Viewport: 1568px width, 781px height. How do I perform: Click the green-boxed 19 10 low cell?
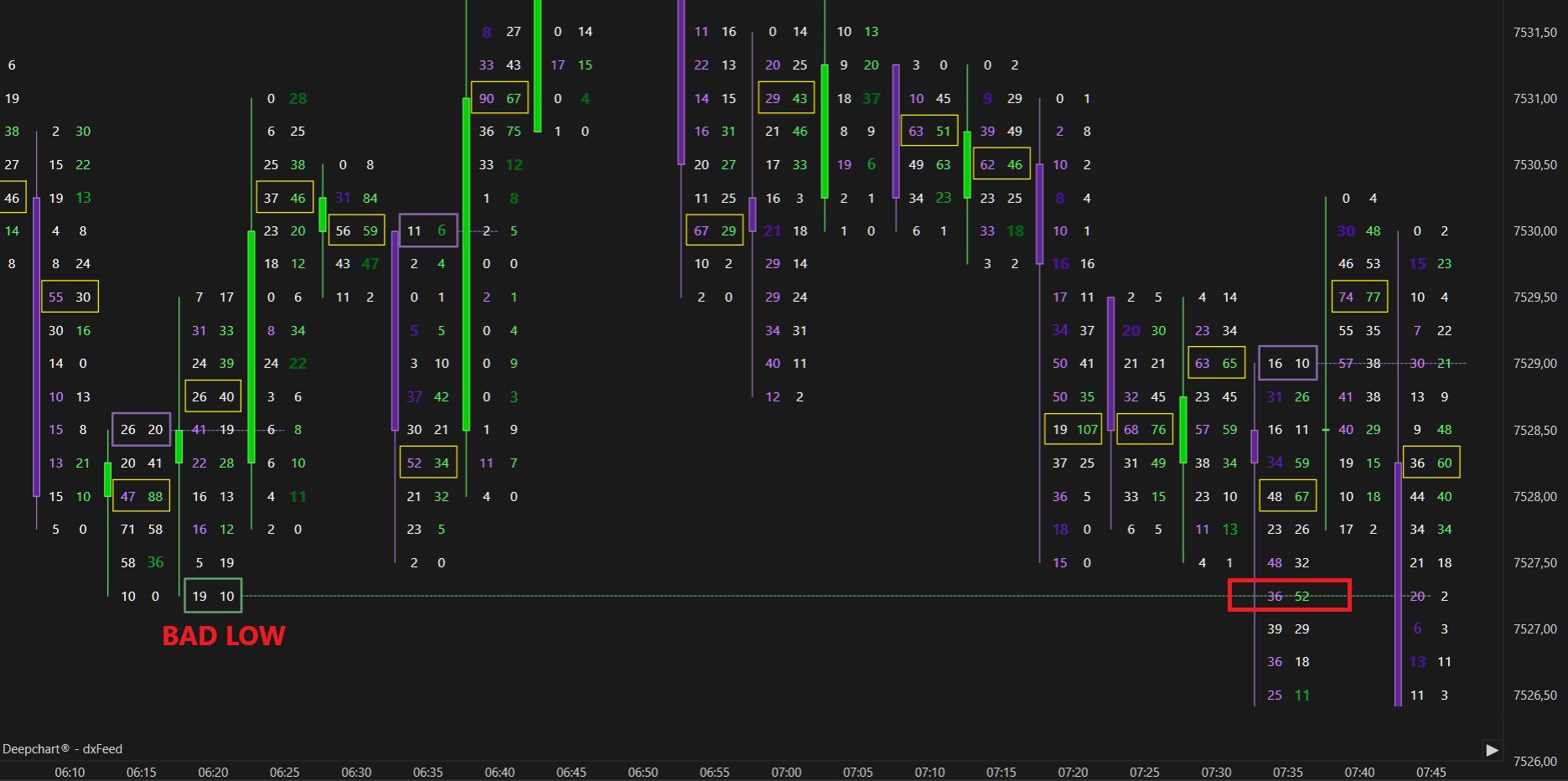(x=213, y=596)
